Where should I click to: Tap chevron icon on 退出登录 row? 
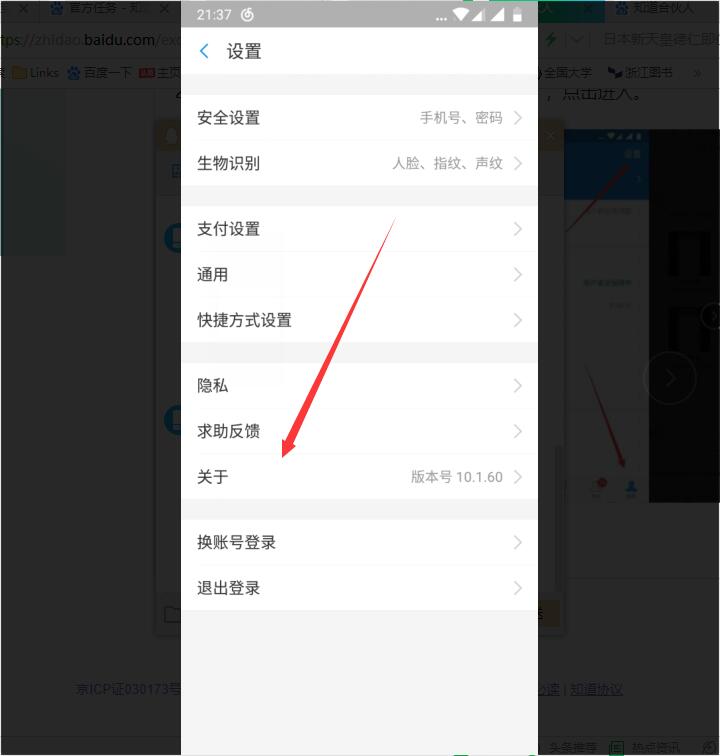click(x=517, y=588)
